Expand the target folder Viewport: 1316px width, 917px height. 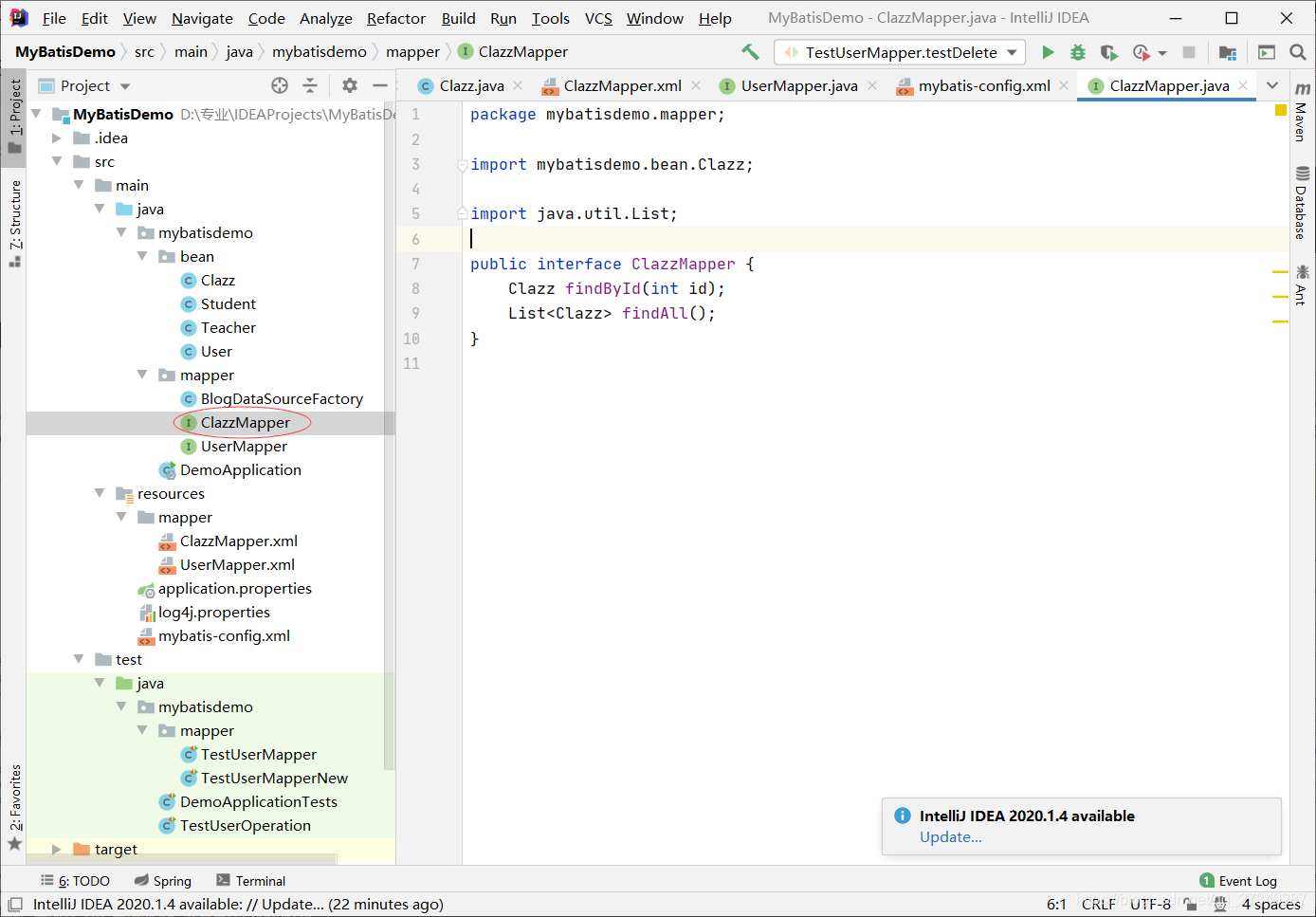[57, 849]
